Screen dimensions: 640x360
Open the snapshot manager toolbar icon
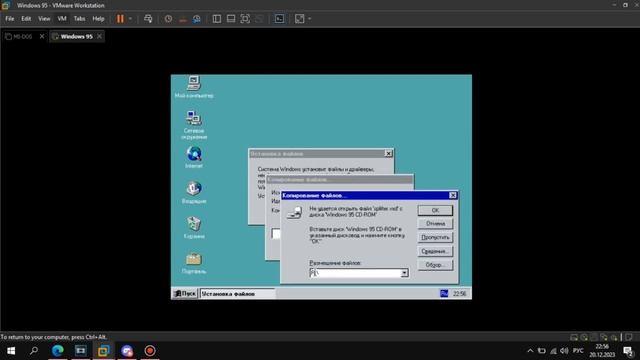[x=197, y=19]
